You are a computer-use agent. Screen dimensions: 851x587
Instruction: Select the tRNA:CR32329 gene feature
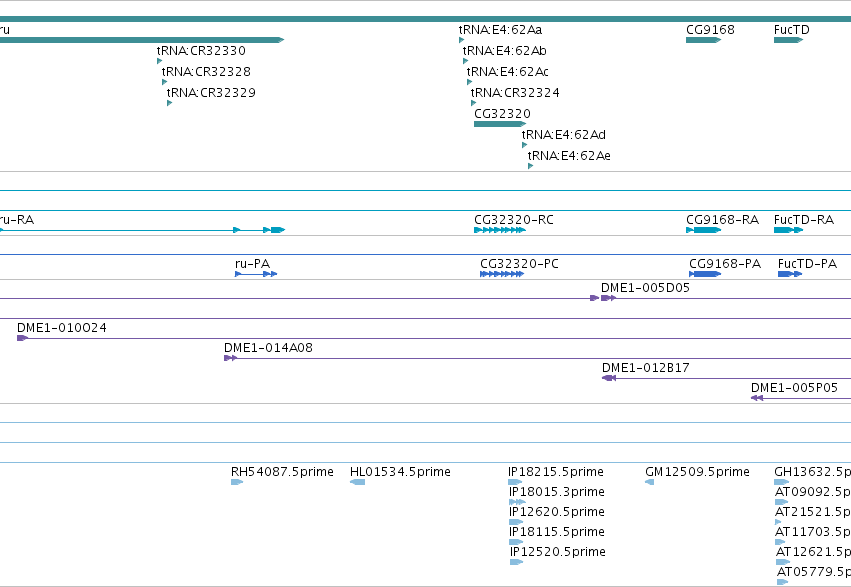(169, 103)
